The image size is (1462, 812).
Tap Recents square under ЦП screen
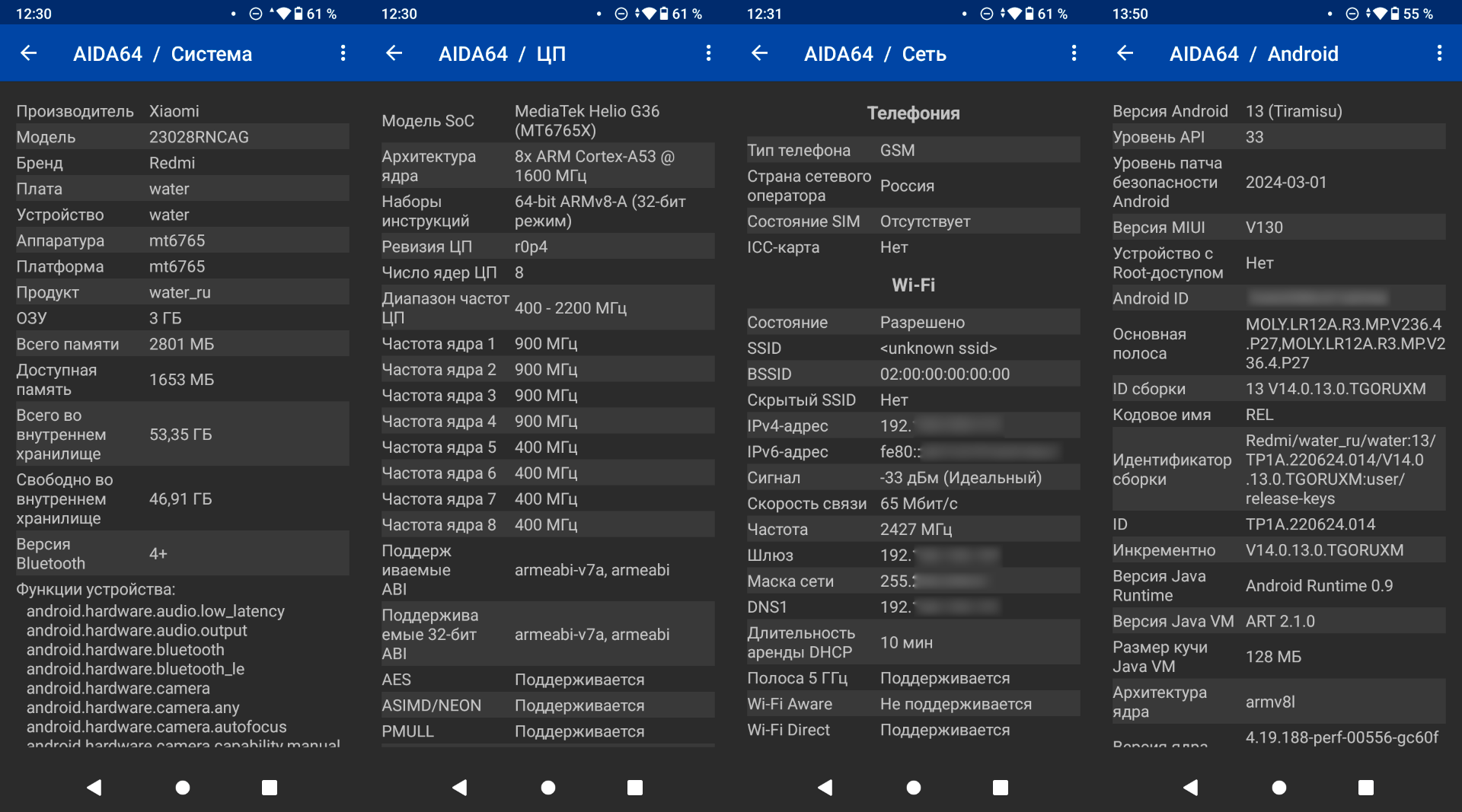[x=635, y=788]
